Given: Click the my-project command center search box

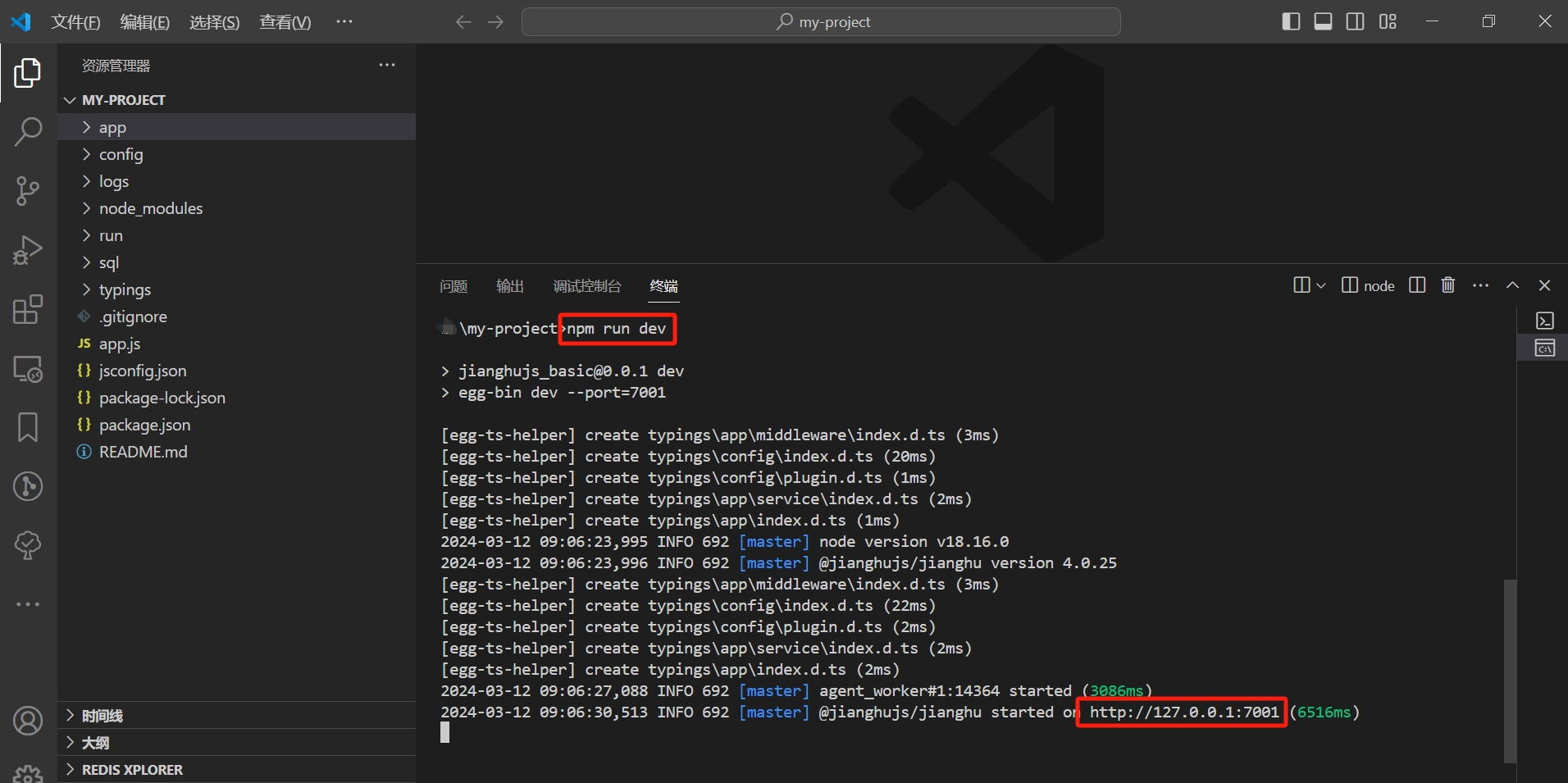Looking at the screenshot, I should pyautogui.click(x=821, y=22).
